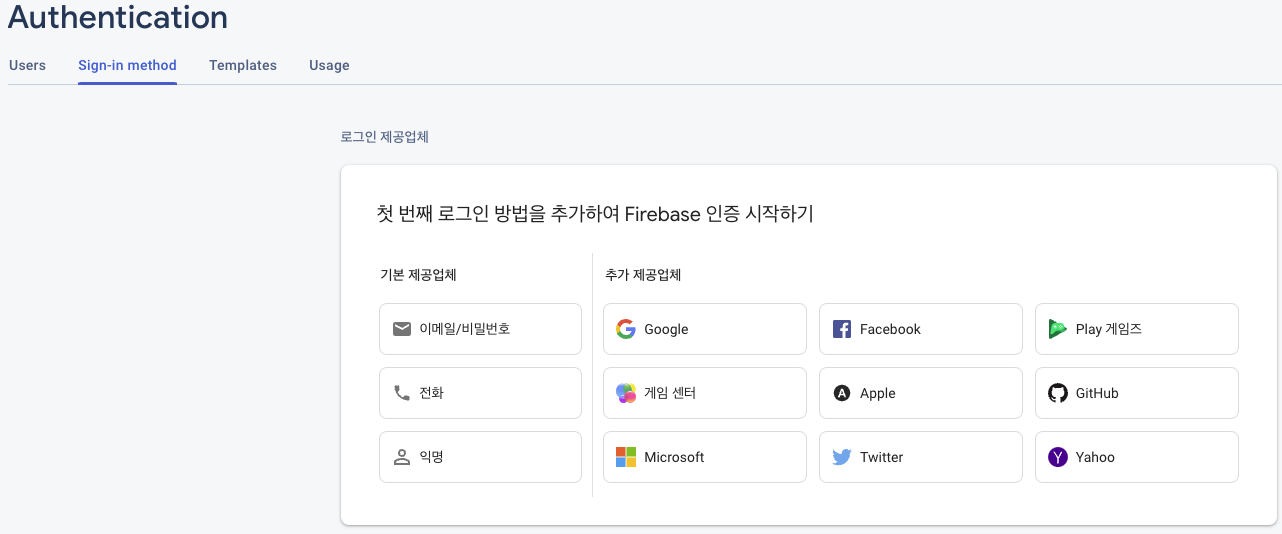This screenshot has width=1282, height=534.
Task: Choose 전화 sign-in provider
Action: (480, 393)
